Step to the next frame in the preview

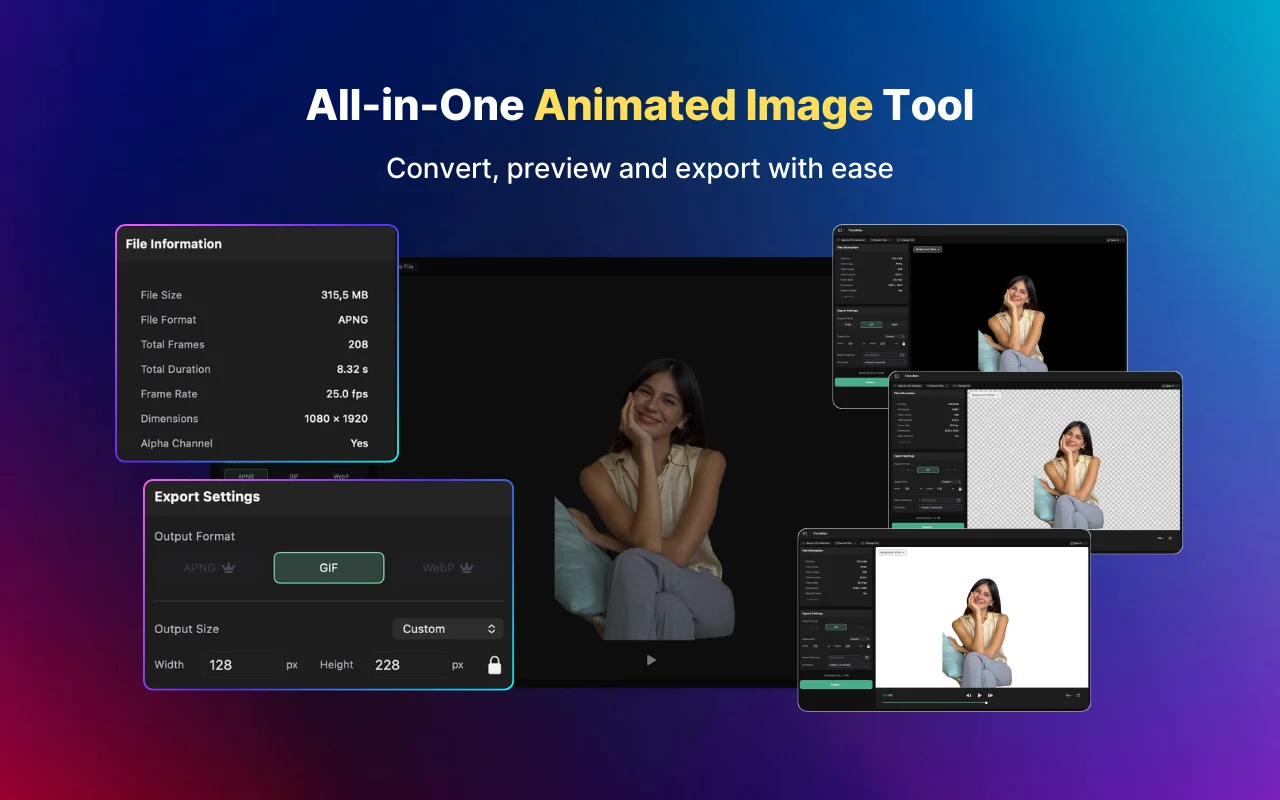pyautogui.click(x=990, y=695)
